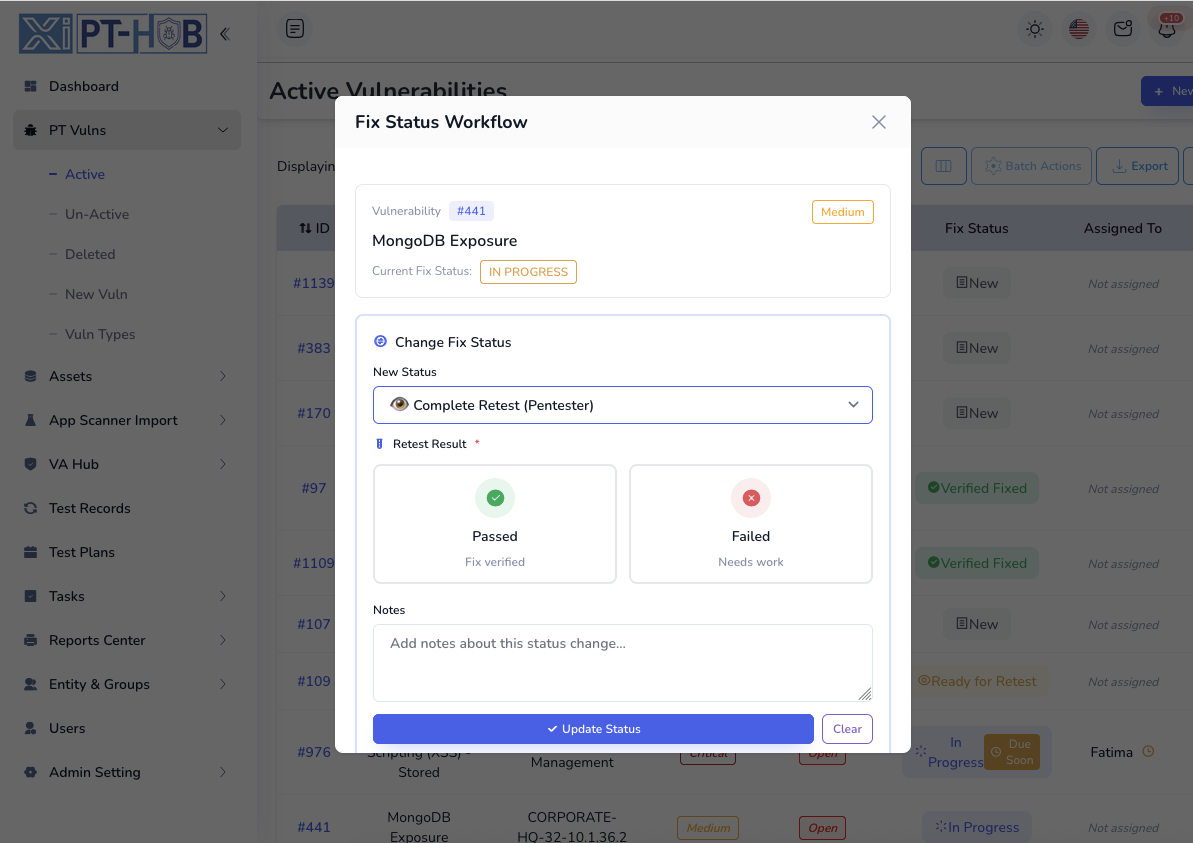Click the notes document icon in the top bar
Viewport: 1193px width, 843px height.
click(x=295, y=29)
